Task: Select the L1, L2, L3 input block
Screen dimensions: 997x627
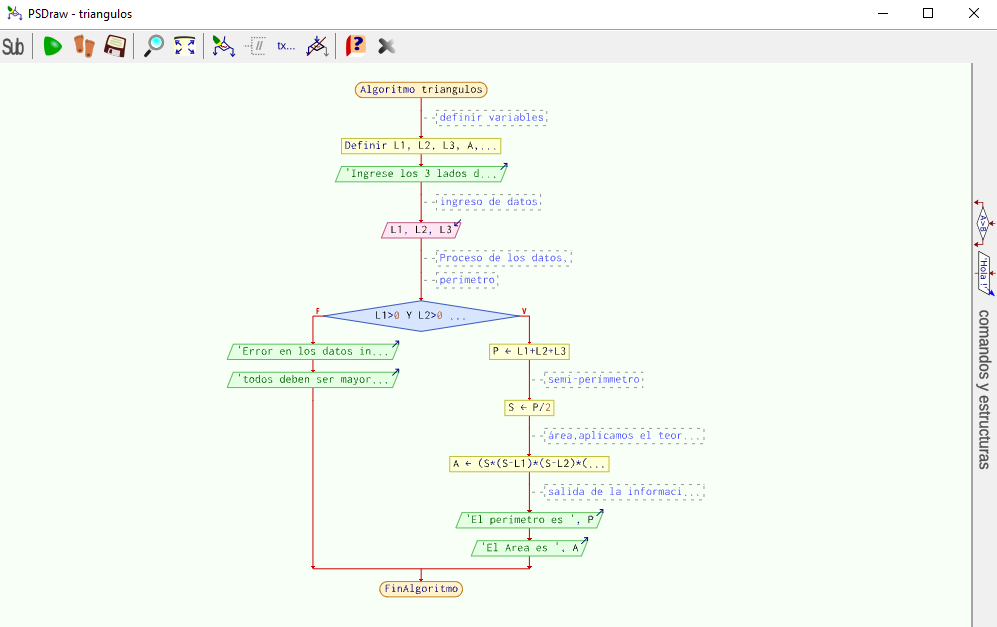Action: 421,230
